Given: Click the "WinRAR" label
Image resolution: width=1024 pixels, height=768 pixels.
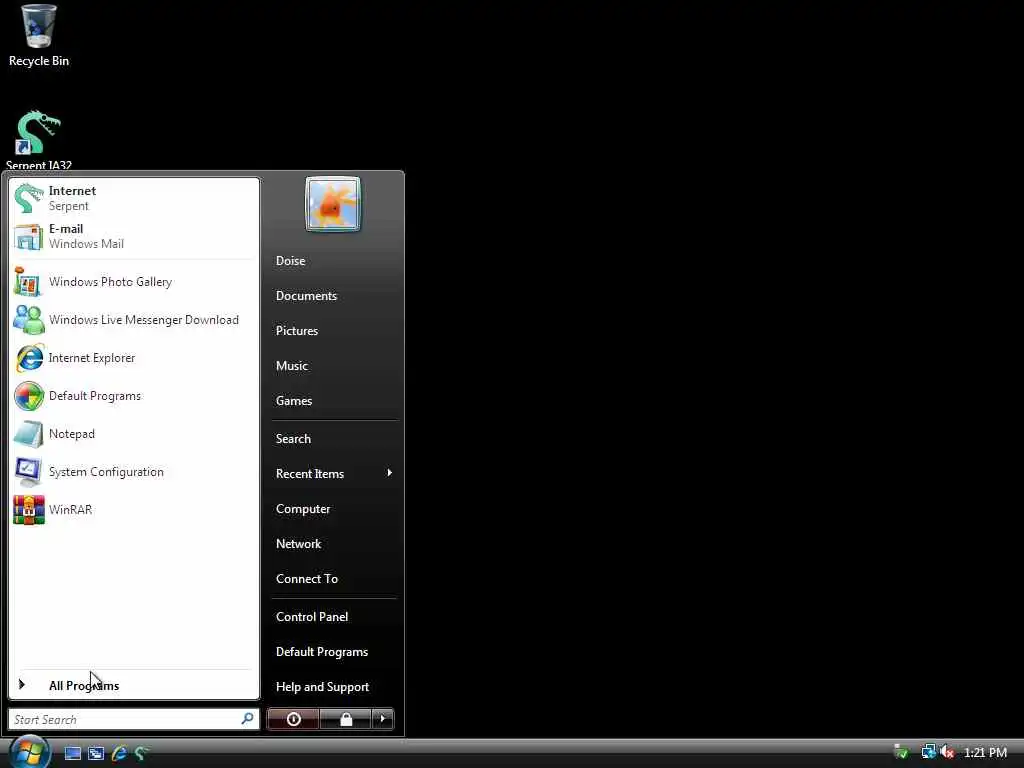Looking at the screenshot, I should 71,509.
